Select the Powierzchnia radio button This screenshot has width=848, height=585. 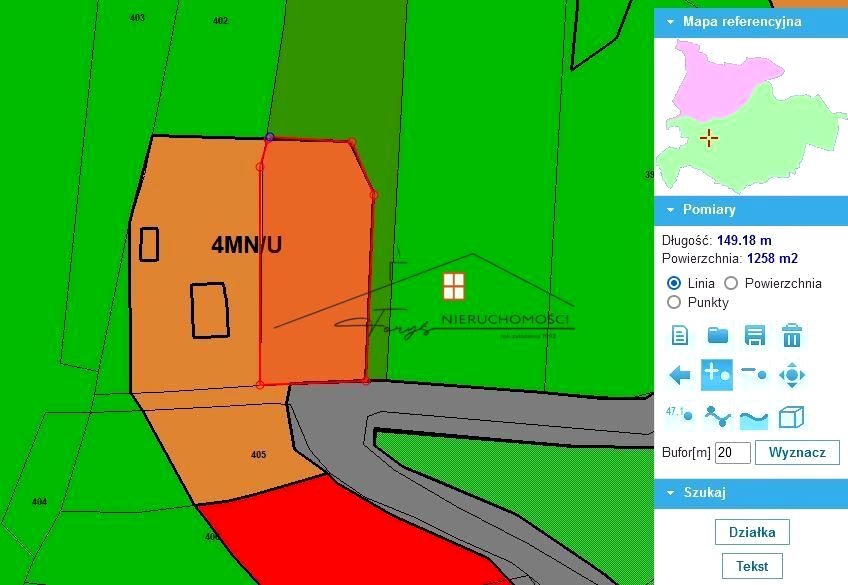point(731,283)
